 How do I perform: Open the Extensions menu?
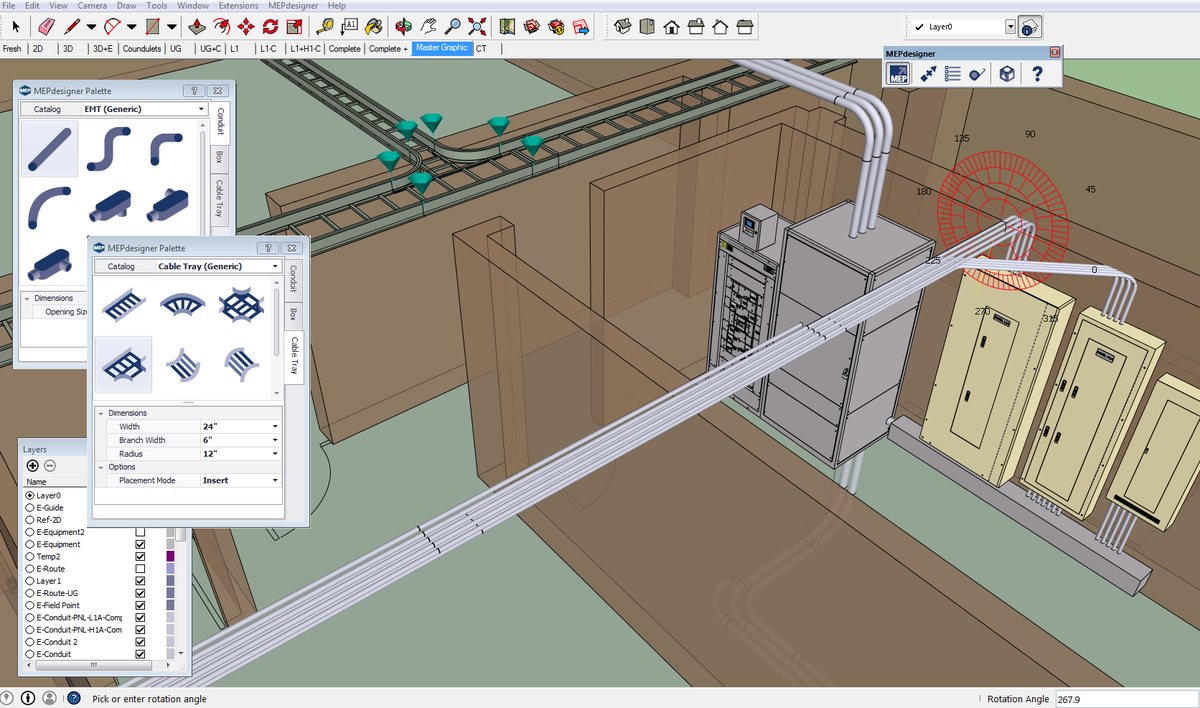(x=239, y=6)
